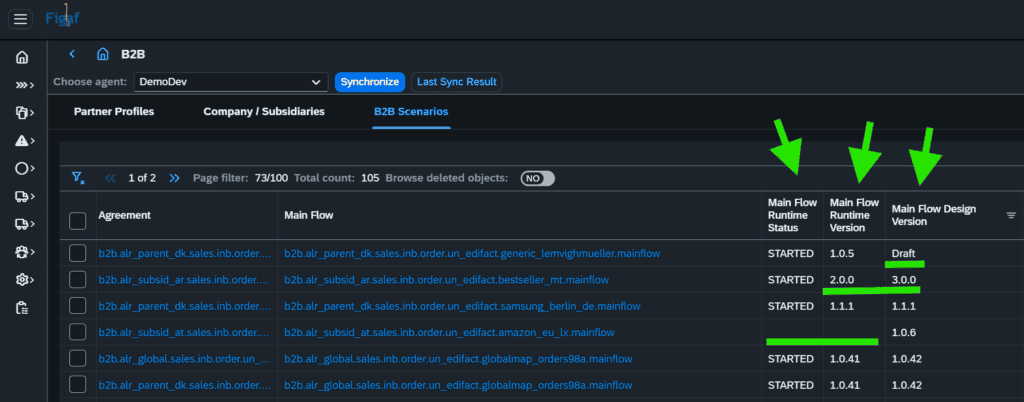Click design version value 3.0.0
Image resolution: width=1024 pixels, height=402 pixels.
coord(904,279)
